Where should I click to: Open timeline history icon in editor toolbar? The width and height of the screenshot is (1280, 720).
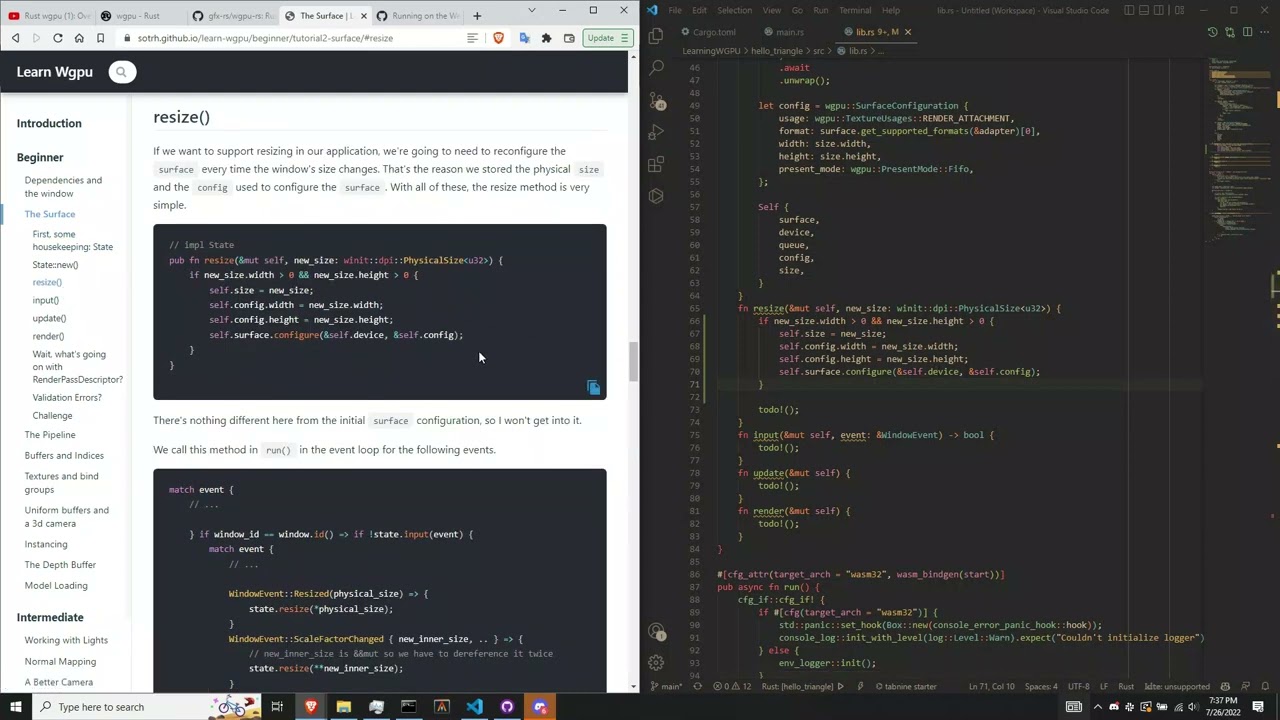(1212, 32)
